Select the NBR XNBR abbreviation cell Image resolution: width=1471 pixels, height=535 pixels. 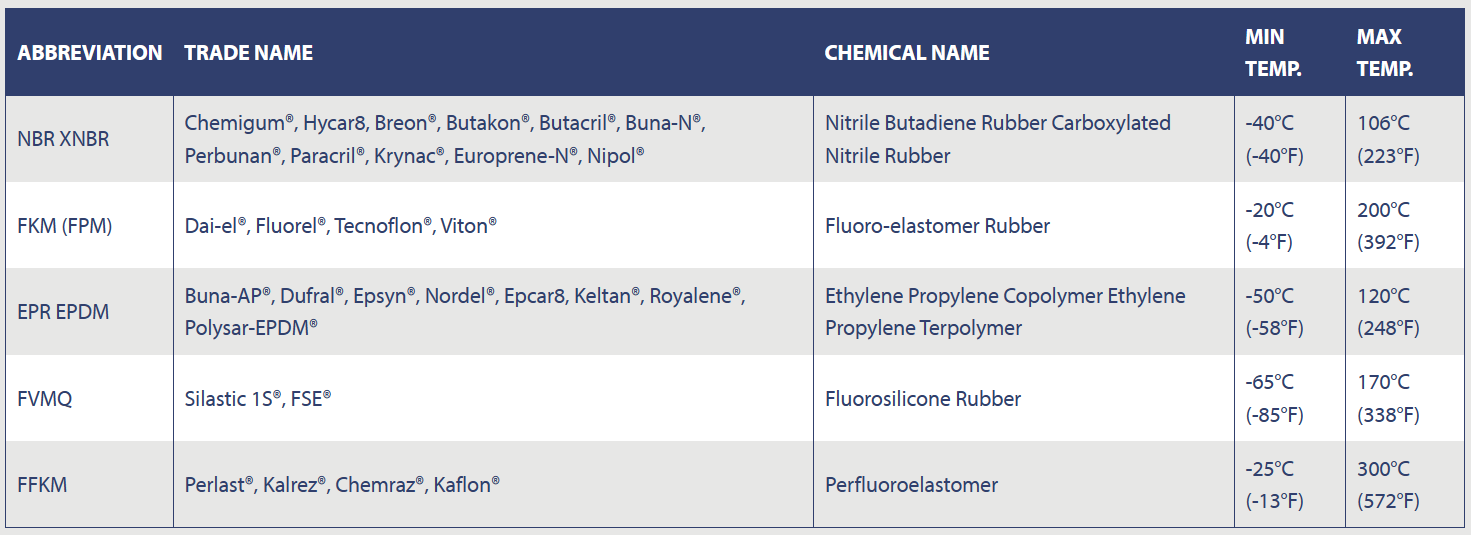(63, 139)
